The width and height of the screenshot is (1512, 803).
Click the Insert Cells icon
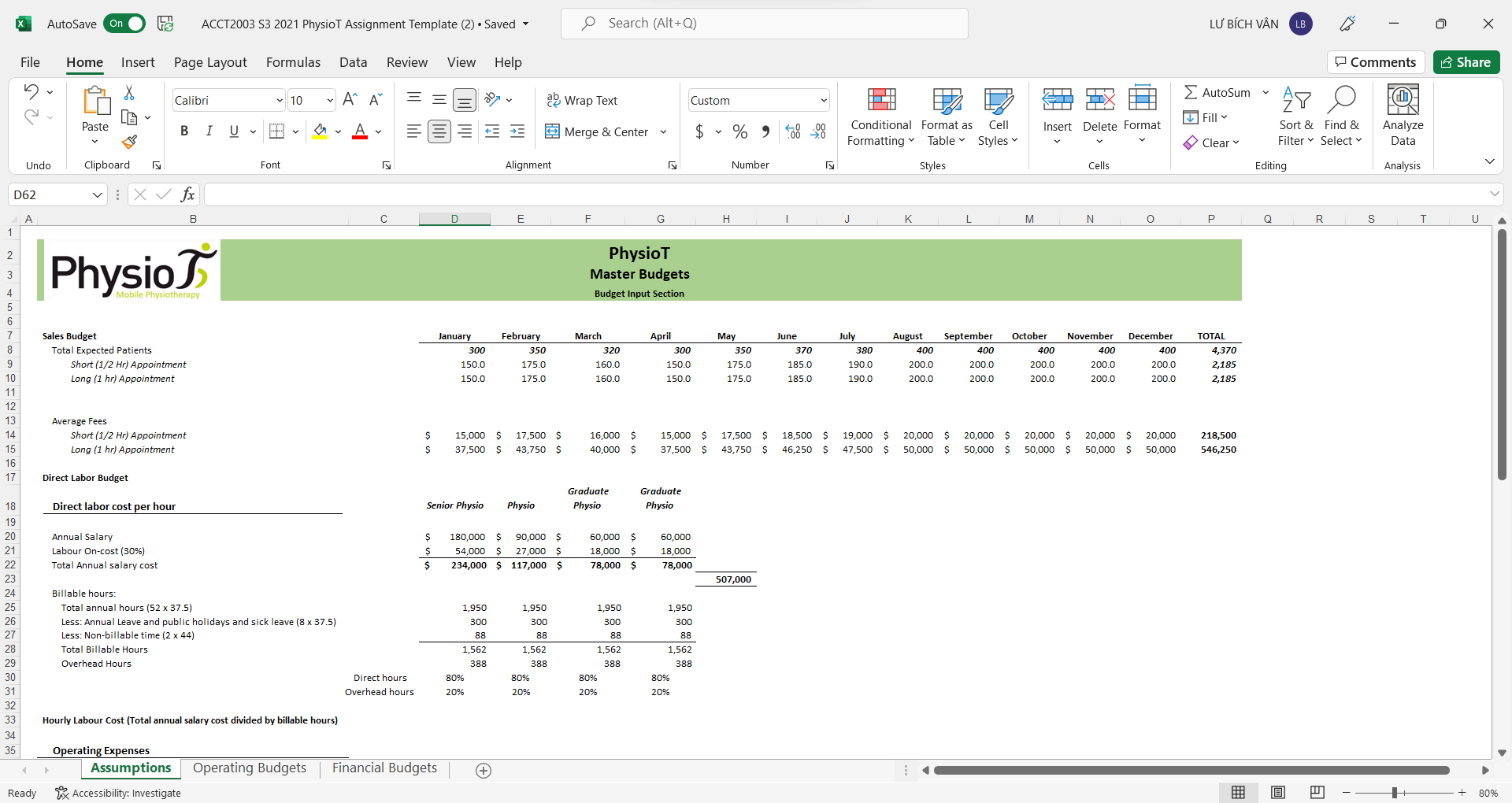pyautogui.click(x=1058, y=100)
